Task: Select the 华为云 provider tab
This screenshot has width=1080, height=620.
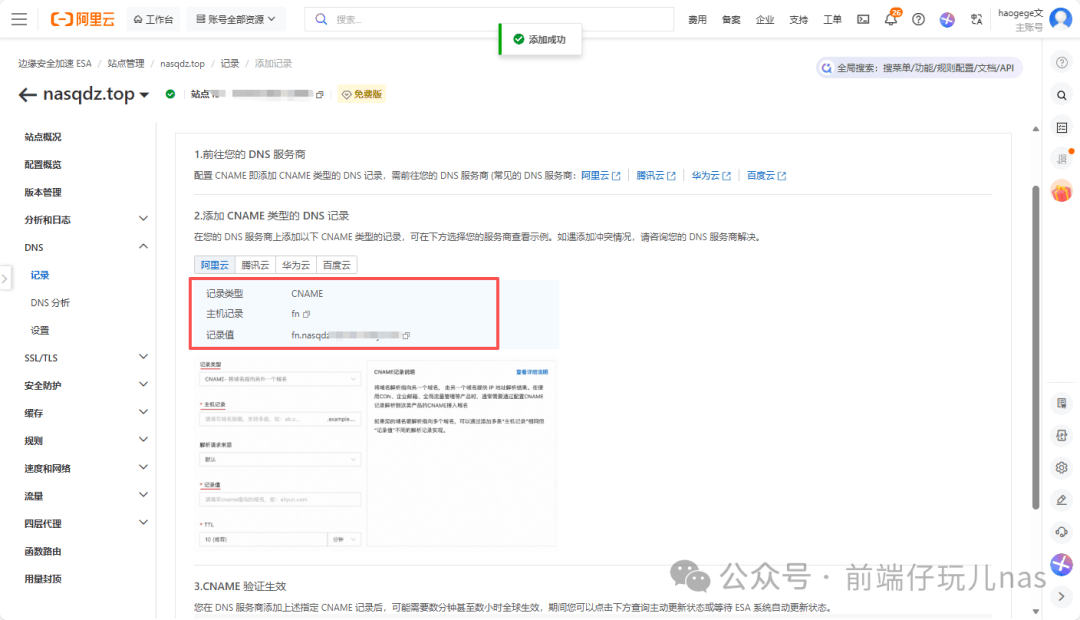Action: [295, 265]
